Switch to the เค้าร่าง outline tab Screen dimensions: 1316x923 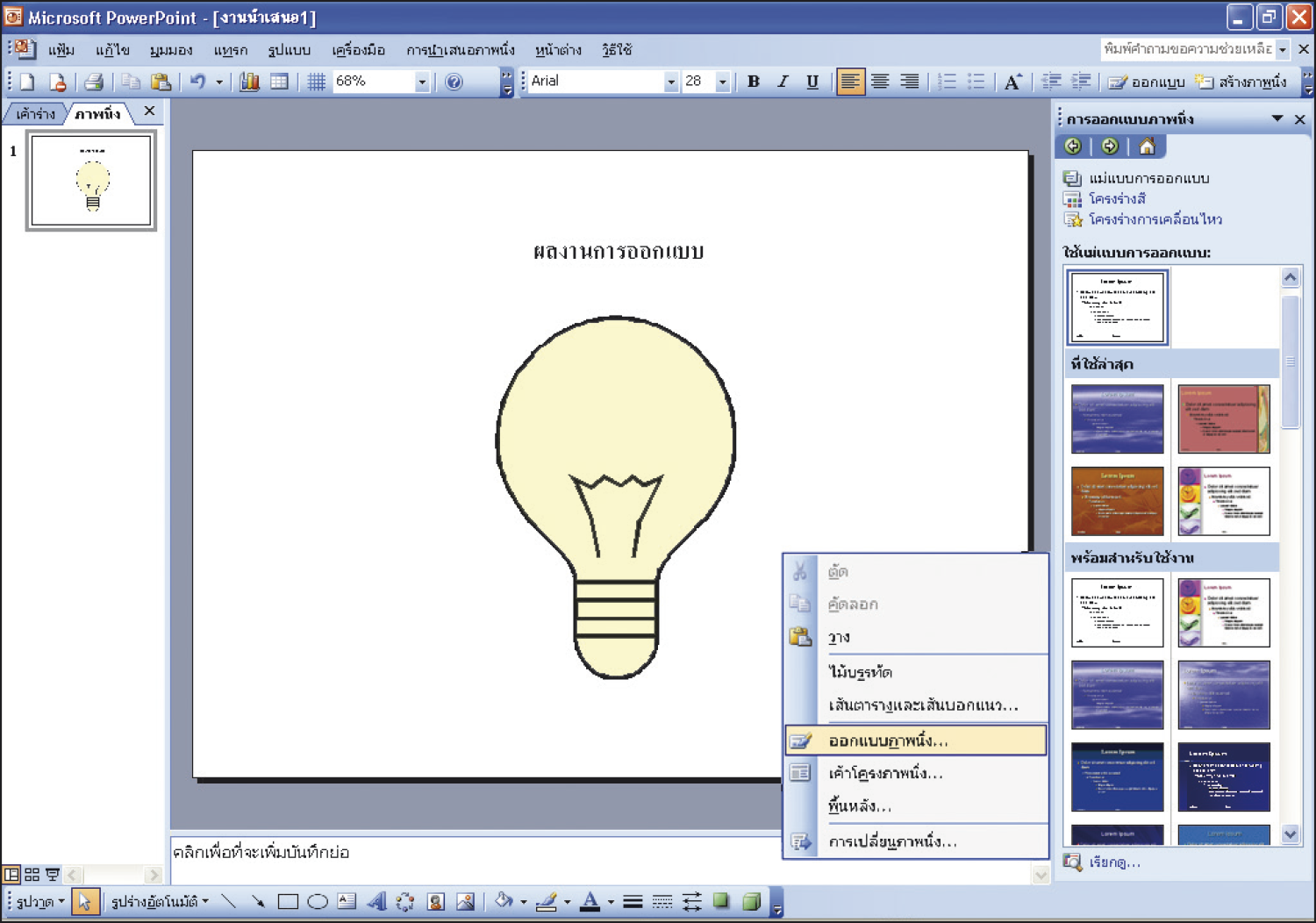(x=35, y=113)
